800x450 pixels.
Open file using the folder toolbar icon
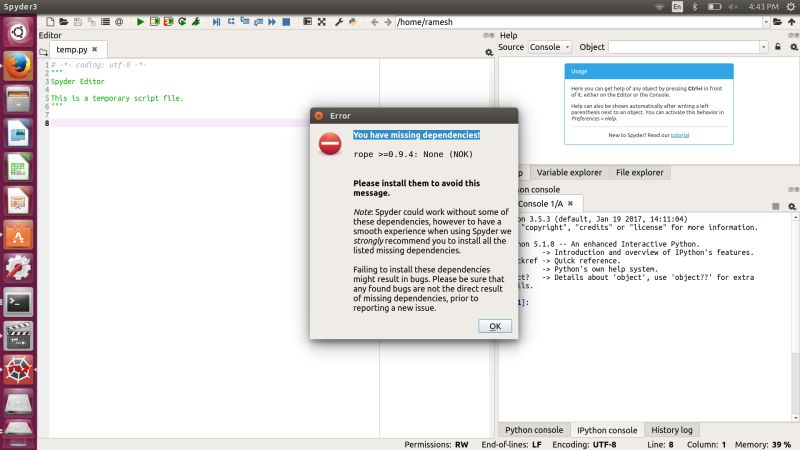click(x=64, y=22)
